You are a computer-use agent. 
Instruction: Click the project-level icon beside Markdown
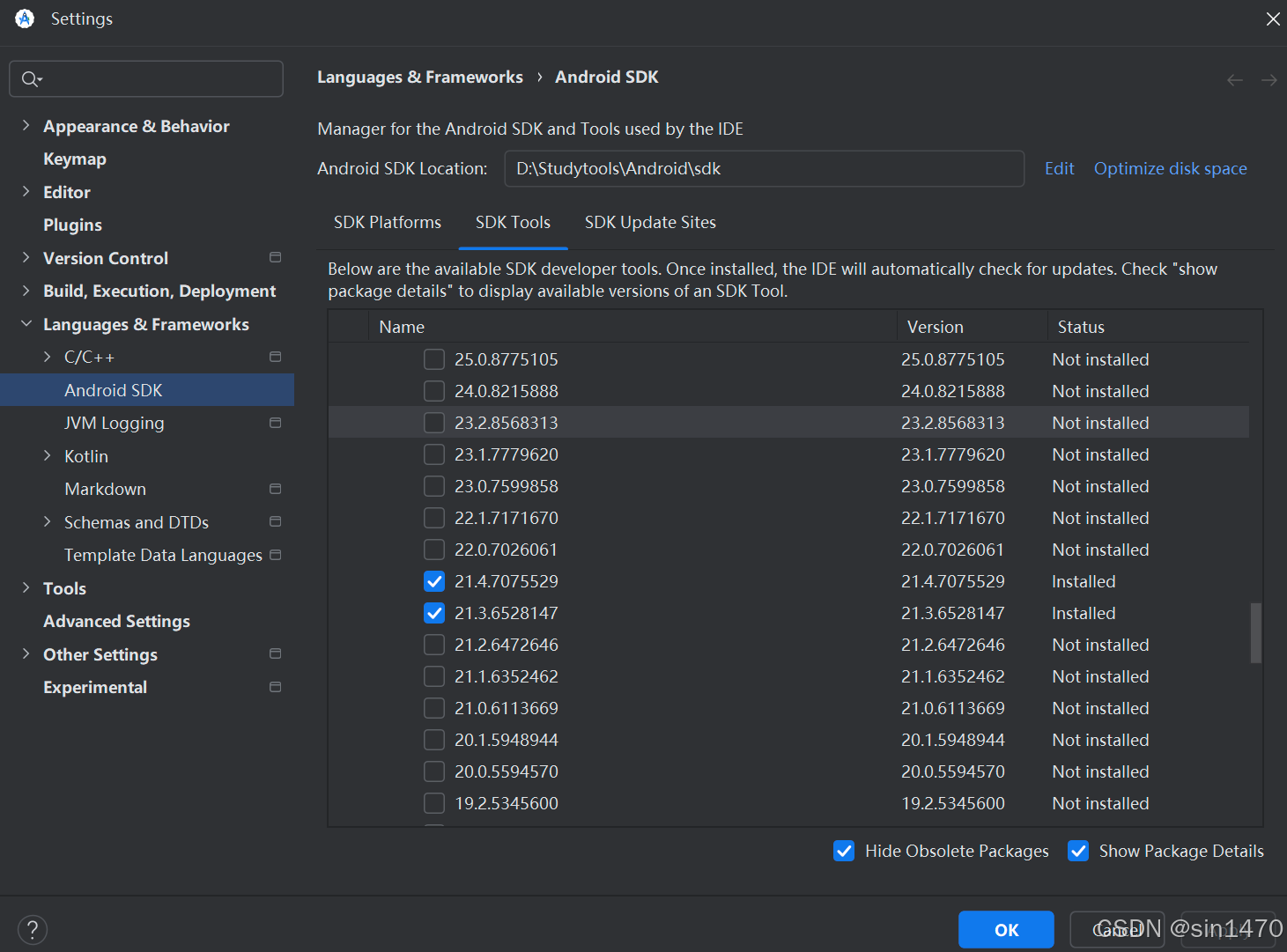point(275,489)
